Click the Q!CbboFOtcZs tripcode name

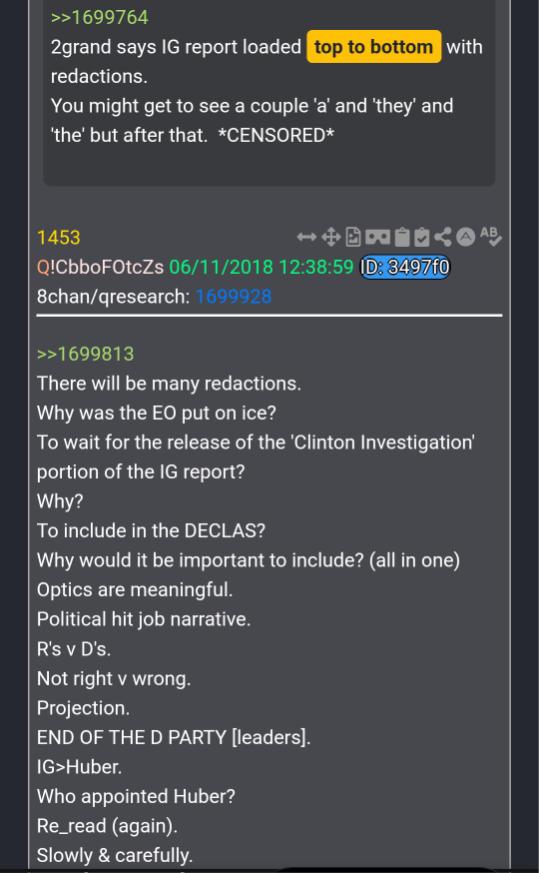100,267
